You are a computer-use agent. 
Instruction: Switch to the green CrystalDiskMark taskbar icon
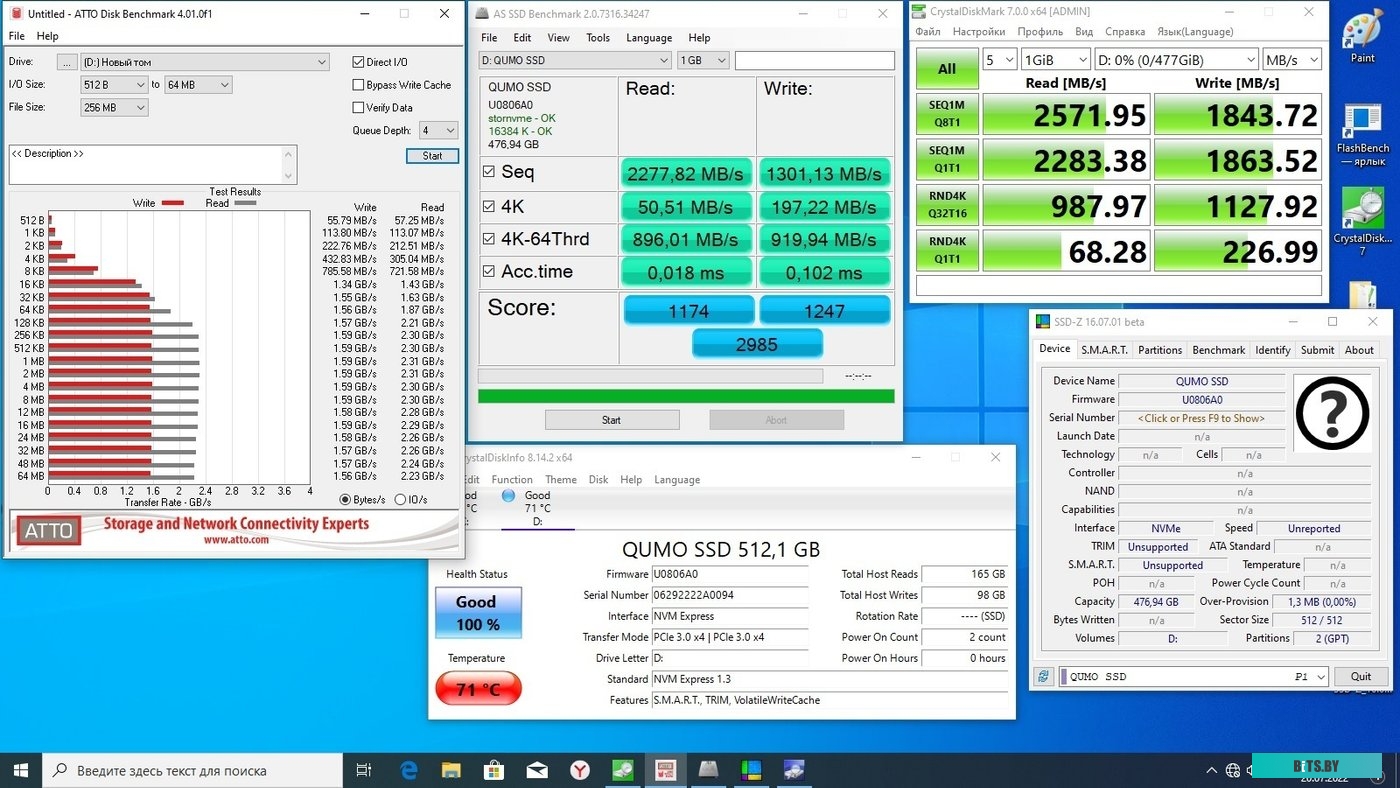[623, 770]
